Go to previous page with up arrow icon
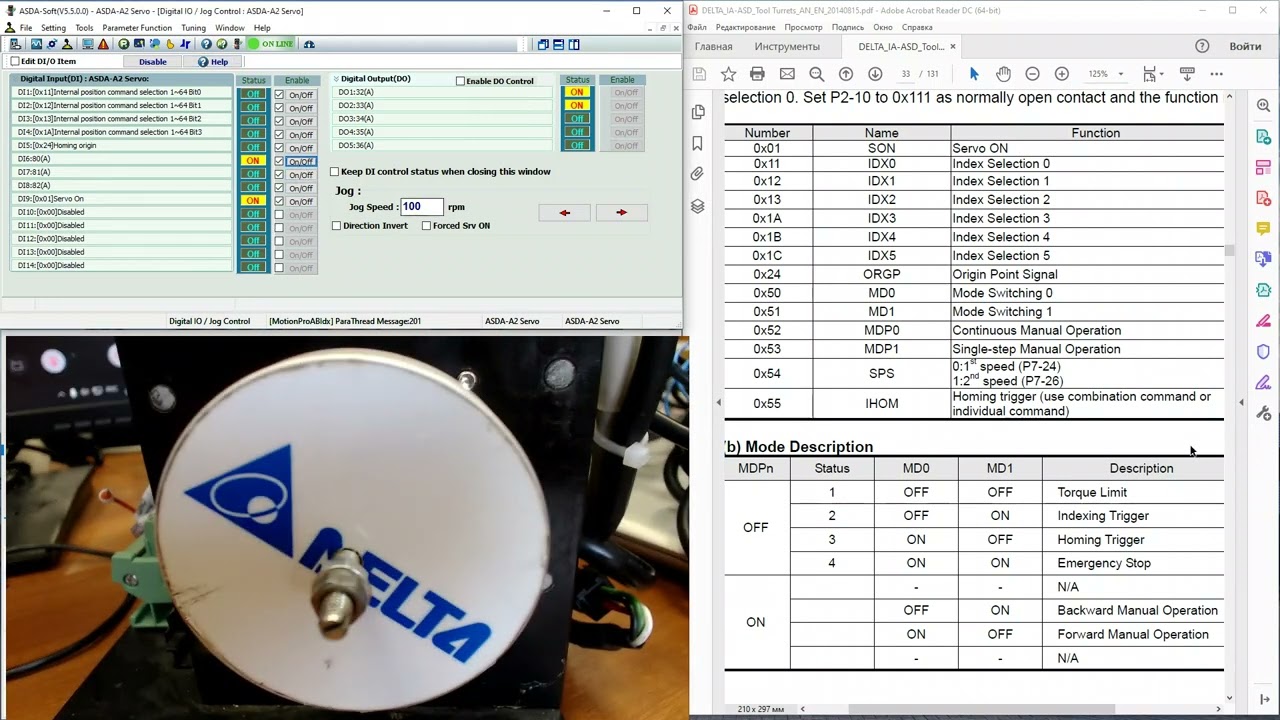The width and height of the screenshot is (1280, 720). pos(846,74)
